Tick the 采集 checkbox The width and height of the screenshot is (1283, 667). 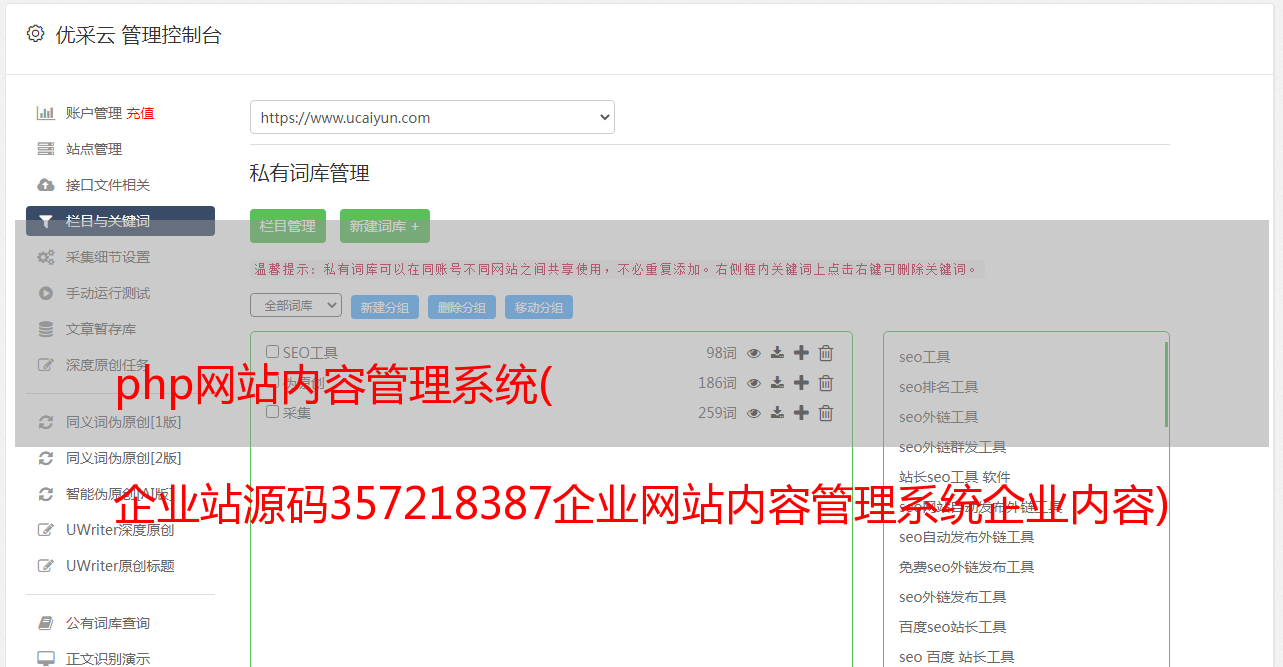point(272,412)
